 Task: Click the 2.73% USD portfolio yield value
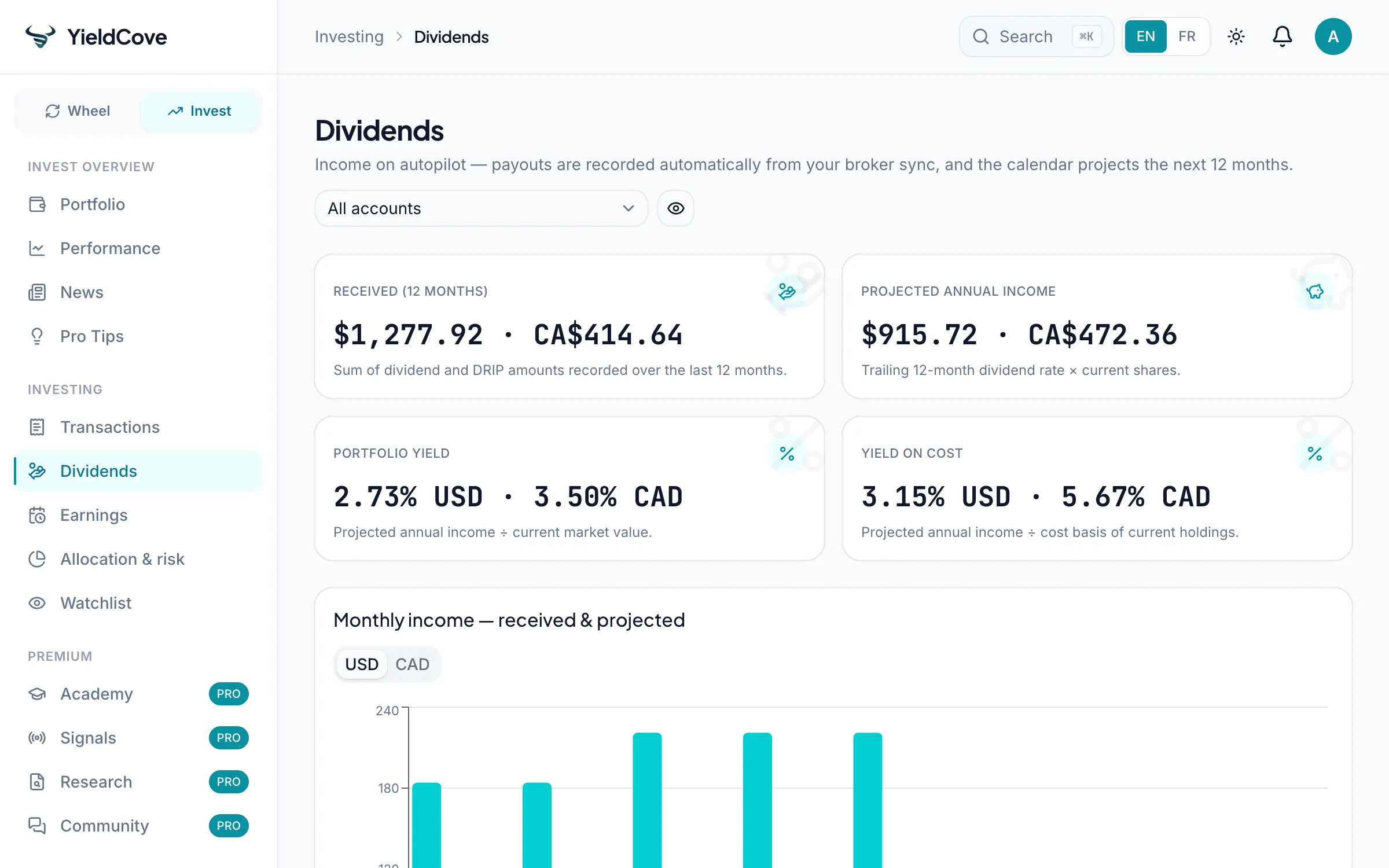coord(408,497)
